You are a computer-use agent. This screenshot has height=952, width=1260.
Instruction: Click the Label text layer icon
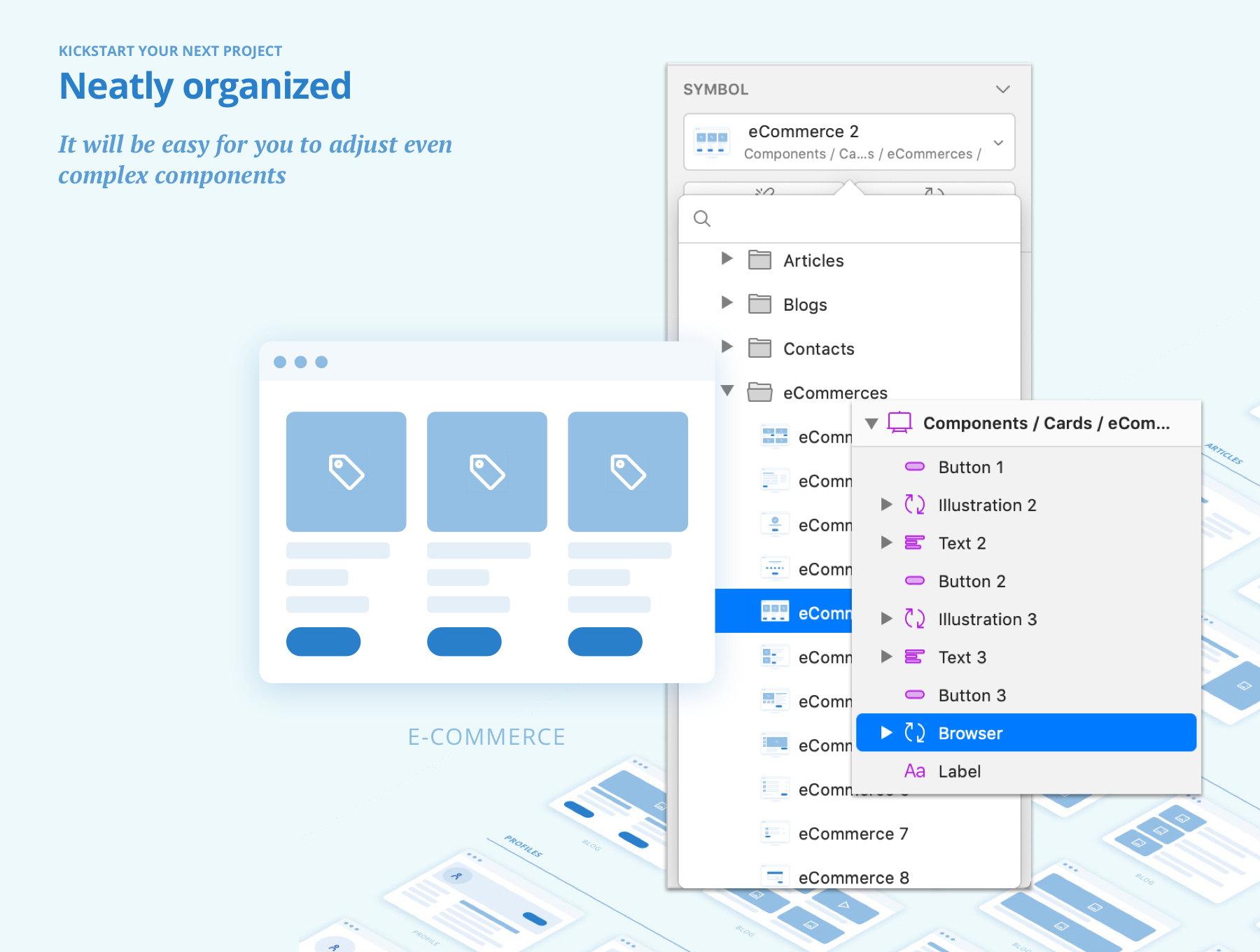915,771
